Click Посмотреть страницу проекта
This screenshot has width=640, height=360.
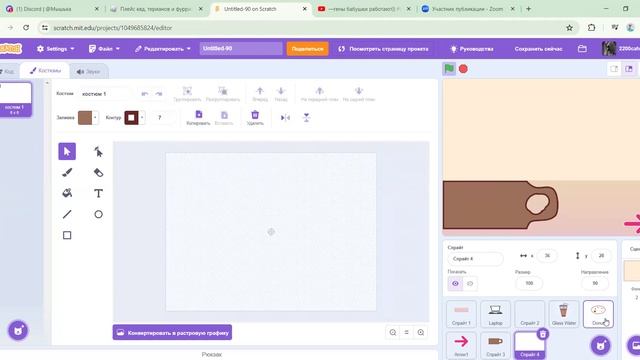coord(383,49)
